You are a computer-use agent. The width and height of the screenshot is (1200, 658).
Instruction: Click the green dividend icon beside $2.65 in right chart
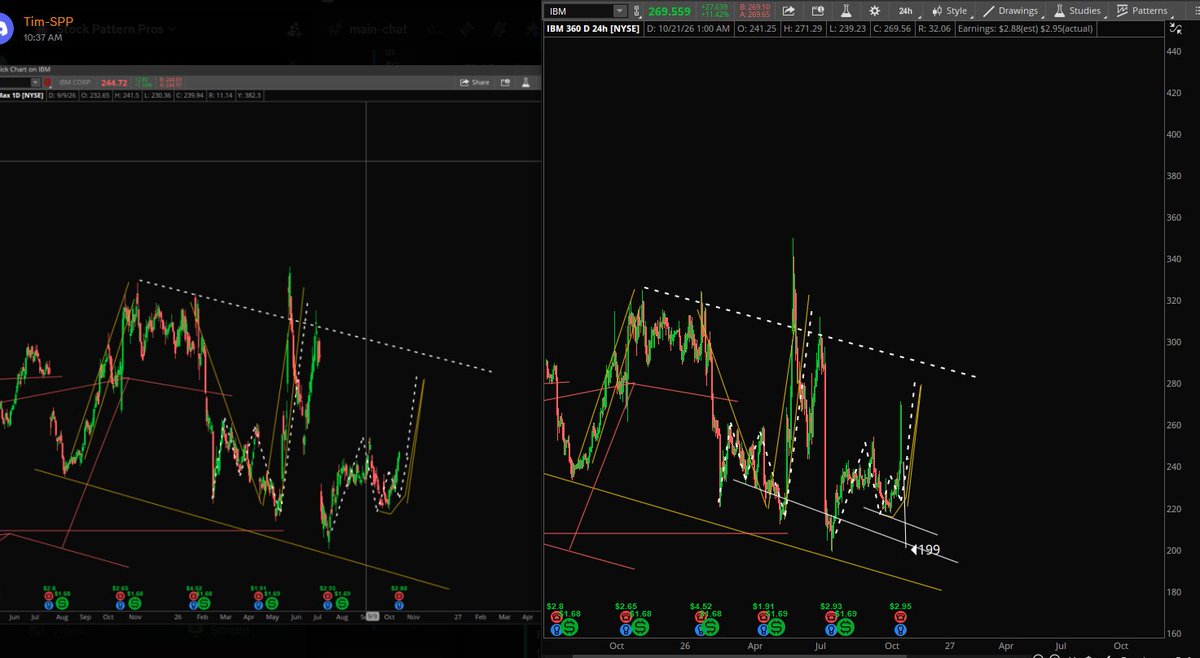click(640, 627)
